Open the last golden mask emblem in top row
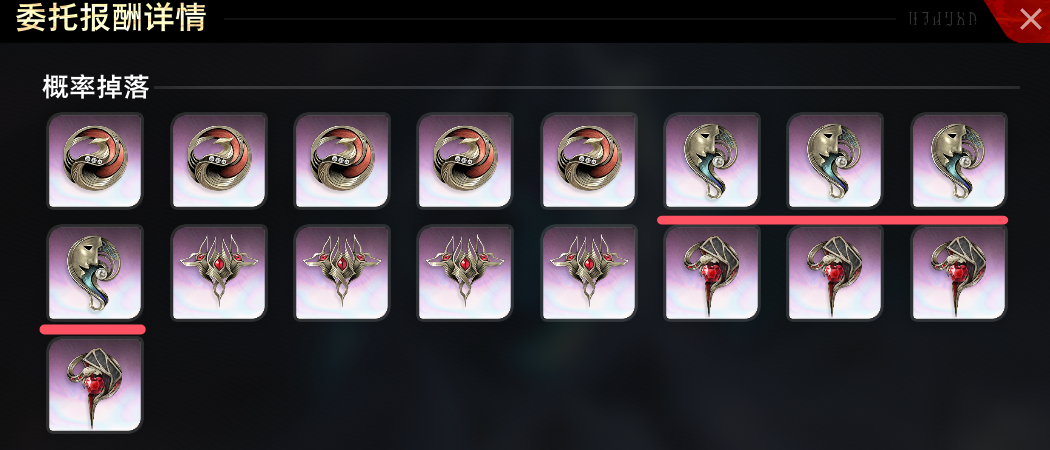 click(x=958, y=161)
